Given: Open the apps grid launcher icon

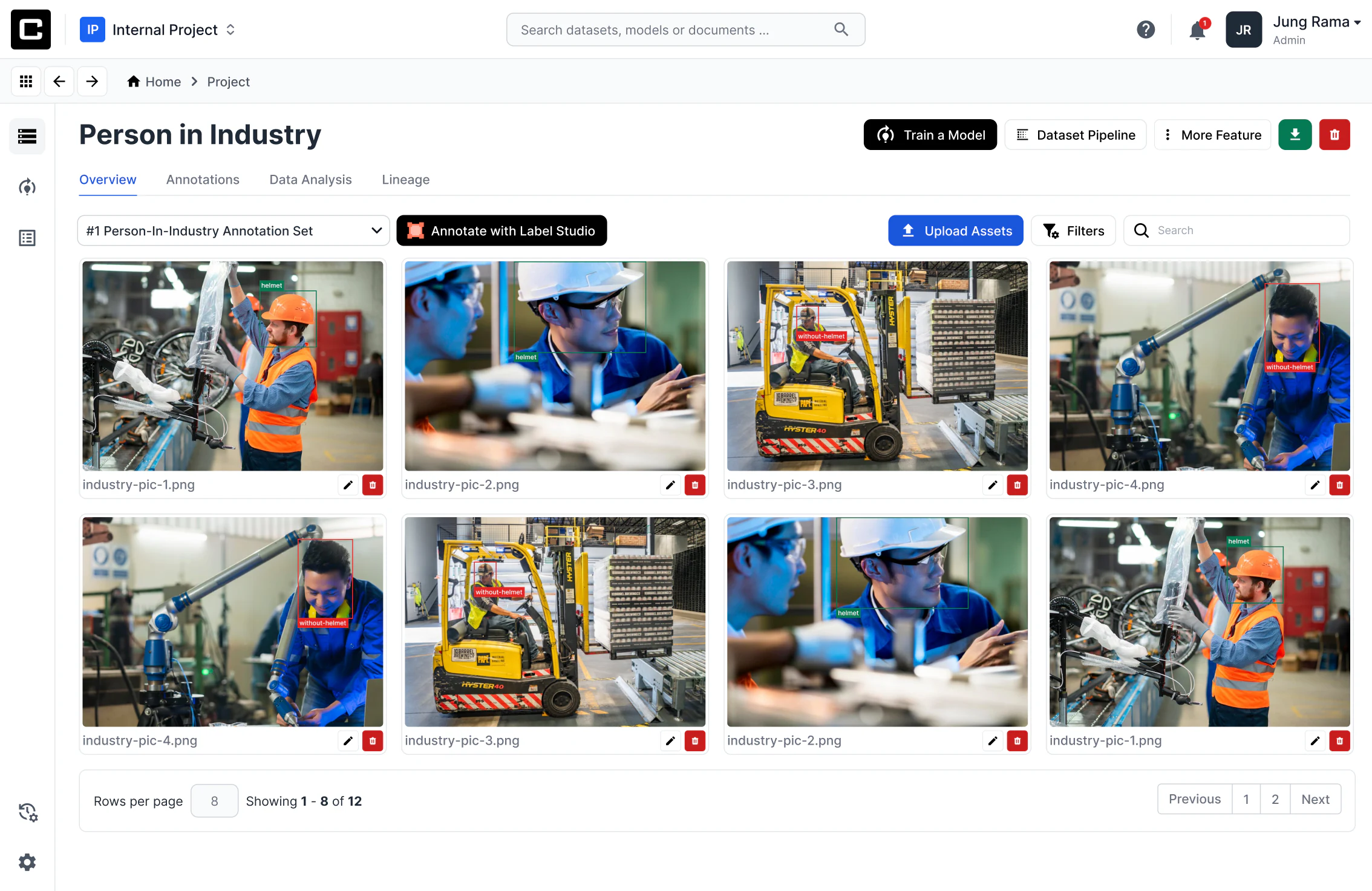Looking at the screenshot, I should click(26, 81).
